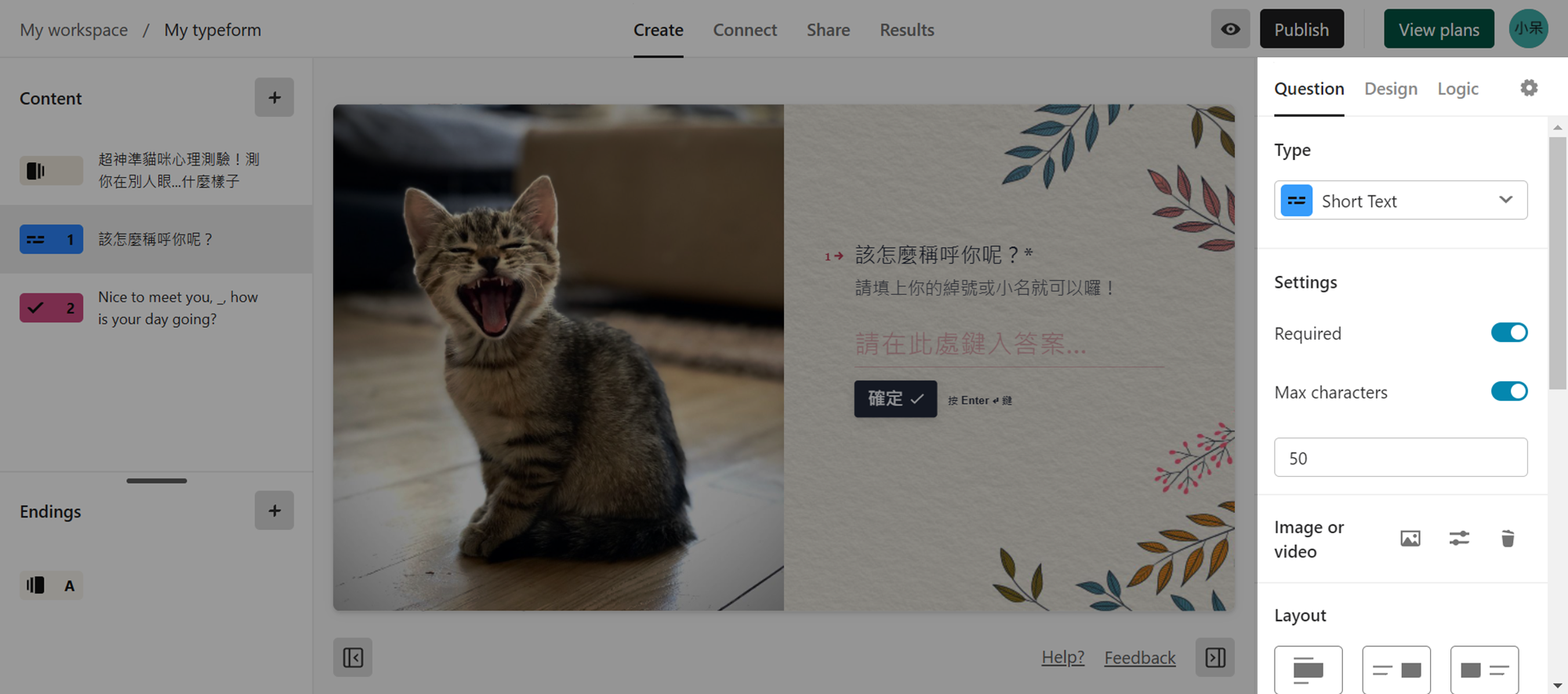Click the max characters input field
This screenshot has width=1568, height=694.
tap(1401, 457)
